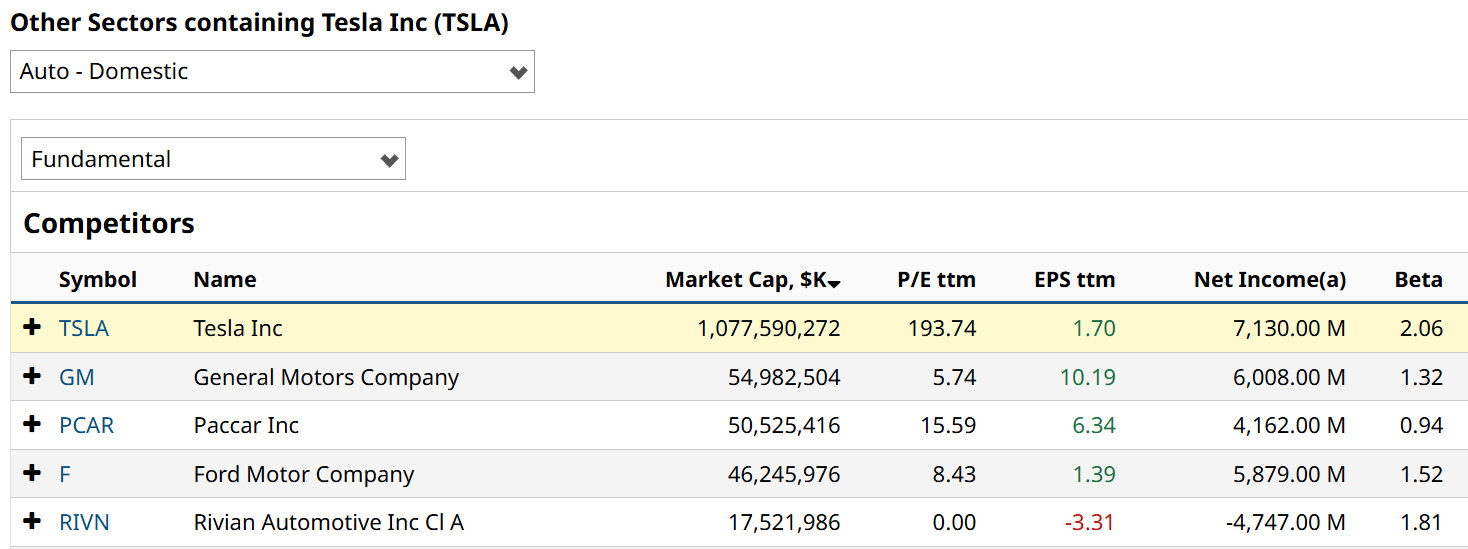Image resolution: width=1468 pixels, height=549 pixels.
Task: Click negative EPS value -3.31
Action: pyautogui.click(x=1090, y=522)
